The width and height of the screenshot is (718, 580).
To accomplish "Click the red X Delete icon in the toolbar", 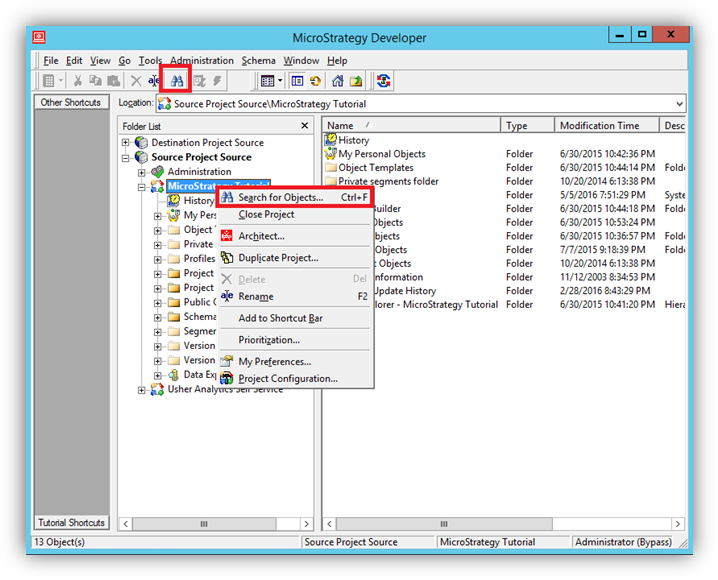I will [136, 81].
